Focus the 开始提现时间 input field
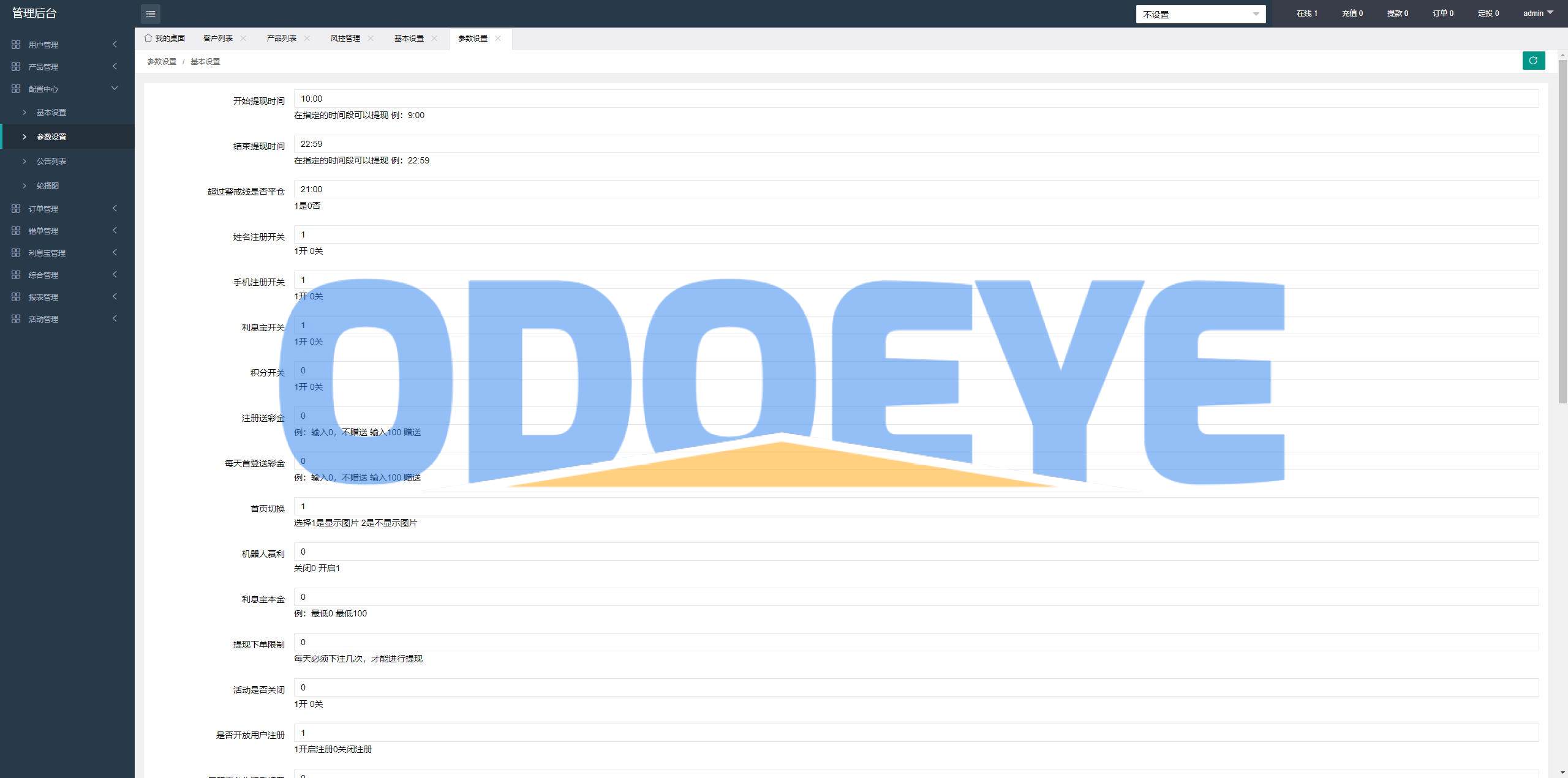The image size is (1568, 778). (x=916, y=99)
